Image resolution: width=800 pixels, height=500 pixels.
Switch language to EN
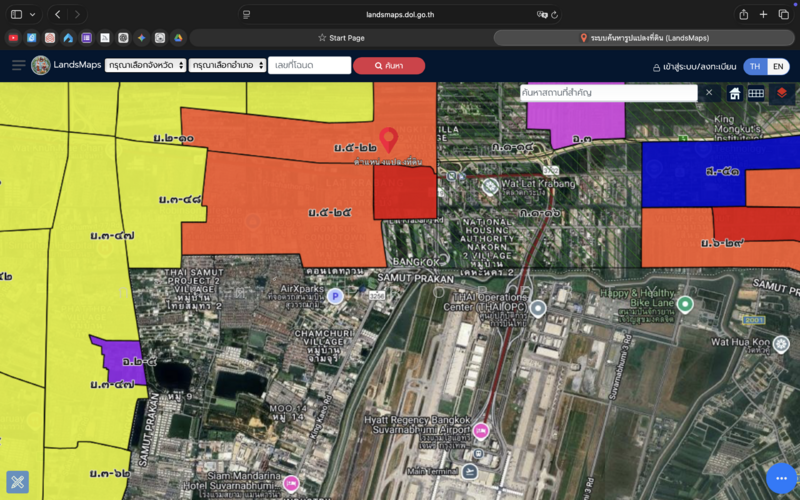[779, 66]
